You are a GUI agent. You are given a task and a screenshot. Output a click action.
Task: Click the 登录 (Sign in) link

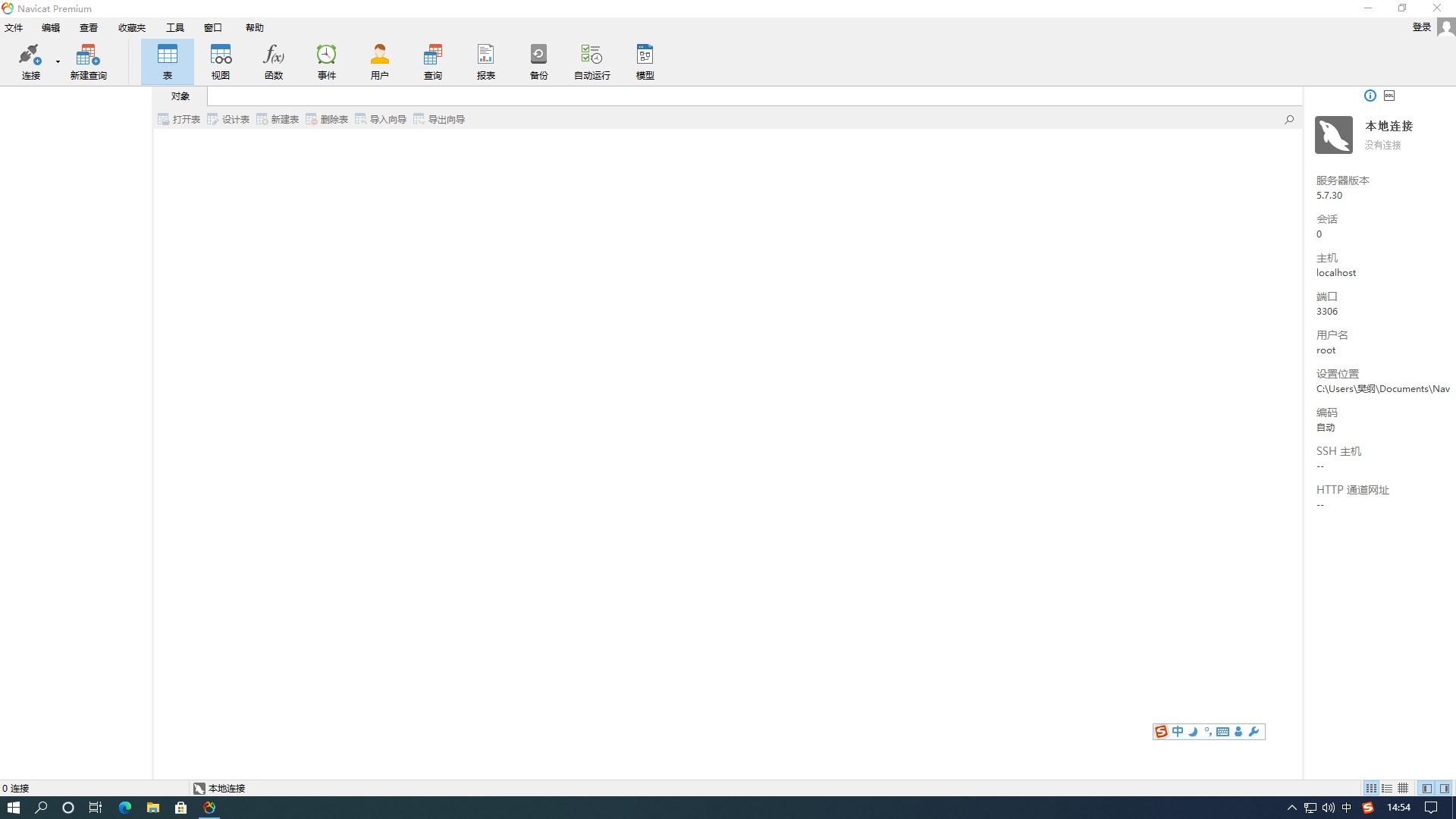1421,27
